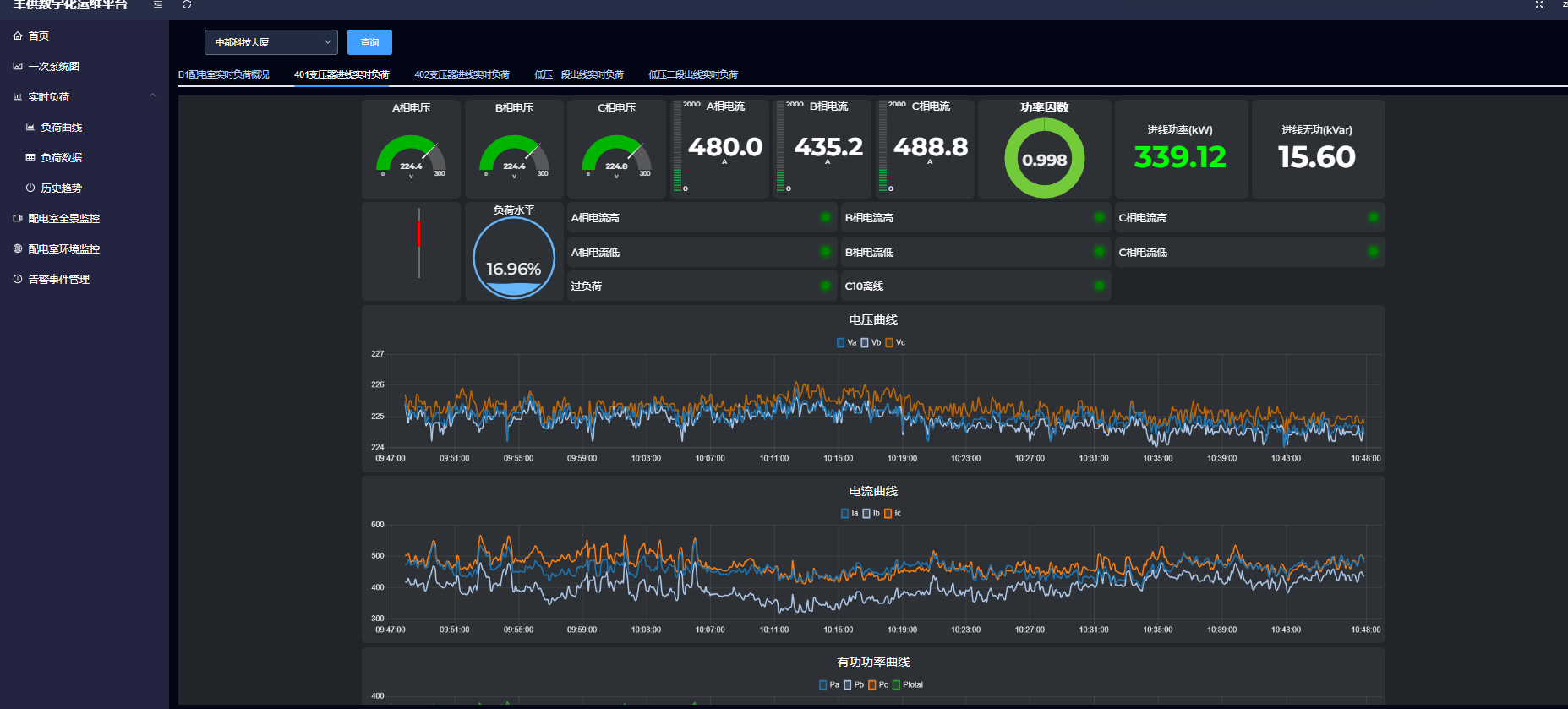Click the green status dot for C相电流高
This screenshot has height=709, width=1568.
pyautogui.click(x=1374, y=217)
